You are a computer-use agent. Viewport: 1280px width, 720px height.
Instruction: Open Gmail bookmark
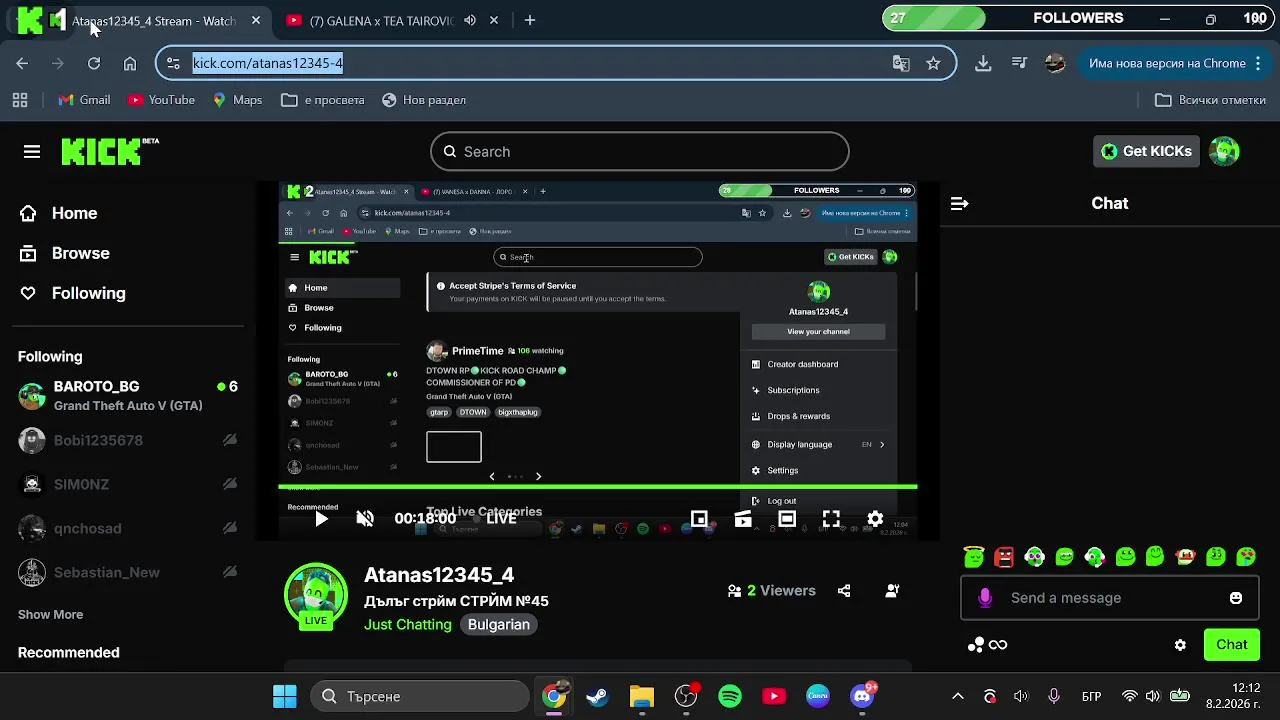(84, 100)
